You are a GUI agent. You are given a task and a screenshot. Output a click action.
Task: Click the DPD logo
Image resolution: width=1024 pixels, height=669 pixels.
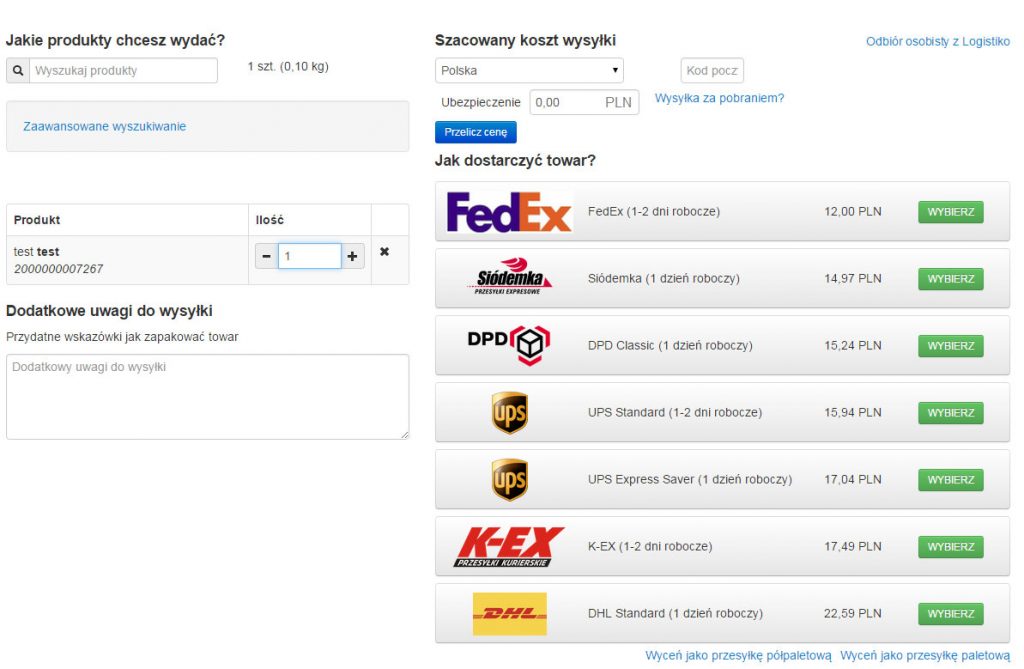click(509, 344)
